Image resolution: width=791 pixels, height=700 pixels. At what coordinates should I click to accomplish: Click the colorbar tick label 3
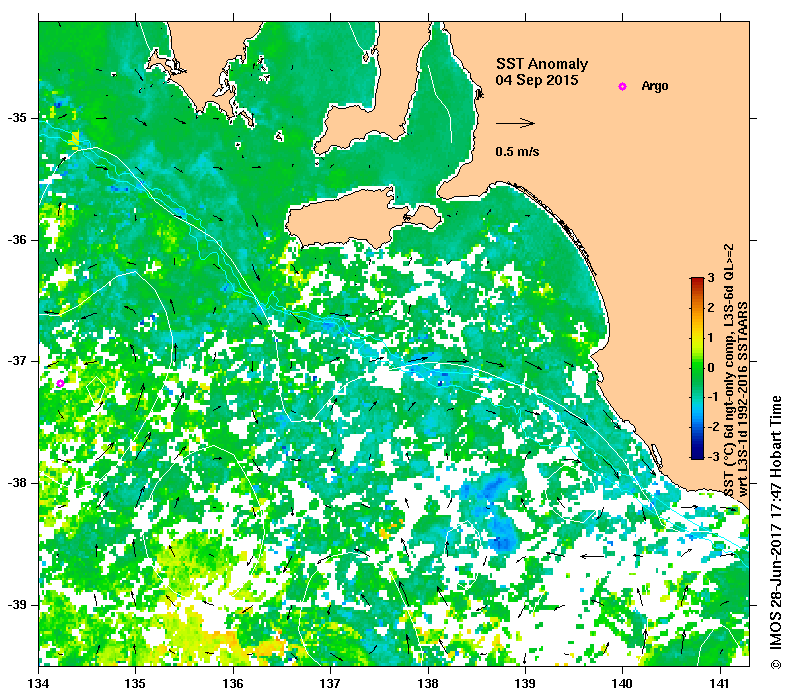[x=711, y=277]
